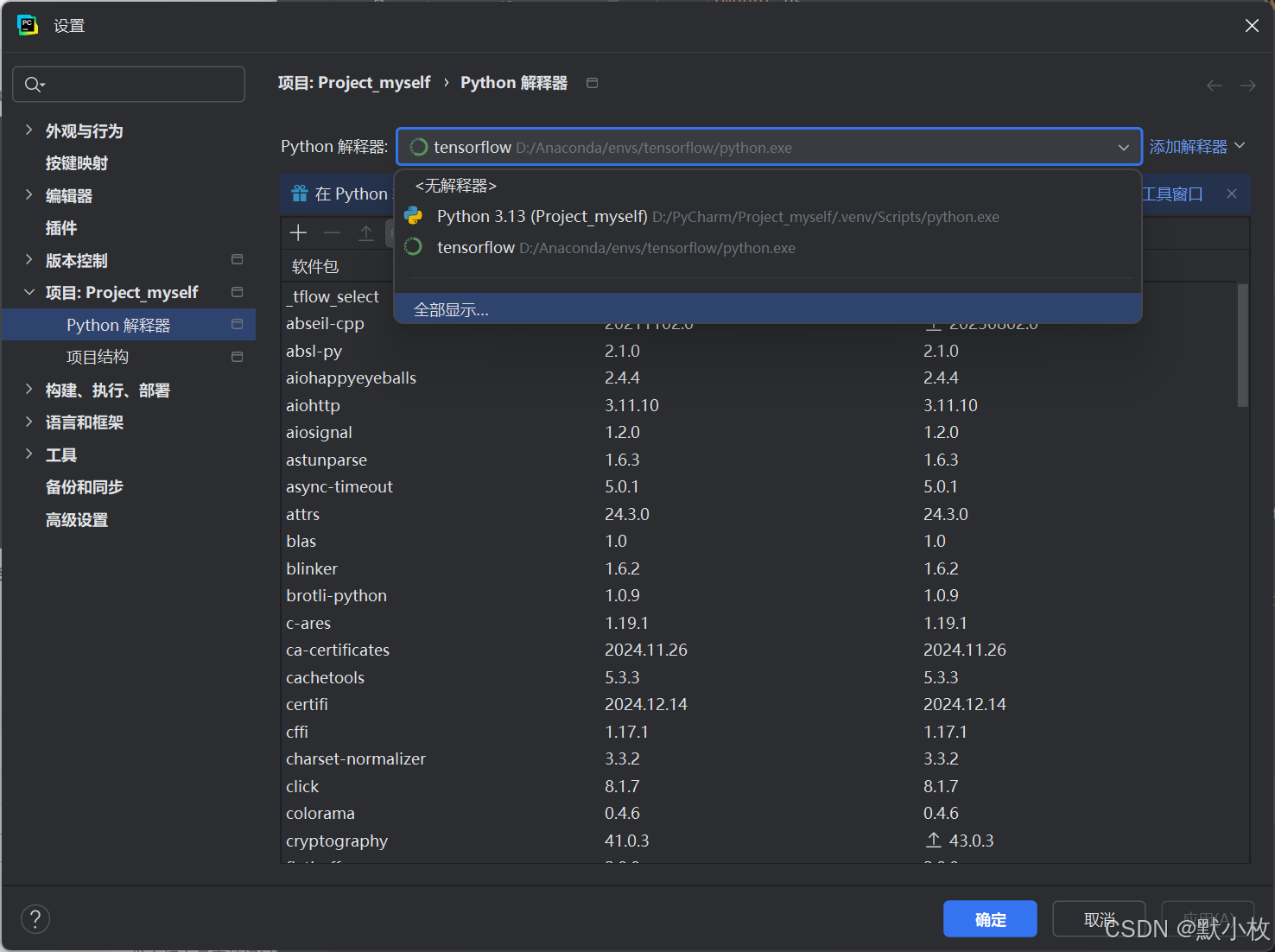1275x952 pixels.
Task: Select the aiohappyeyeballs package row
Action: [x=760, y=378]
